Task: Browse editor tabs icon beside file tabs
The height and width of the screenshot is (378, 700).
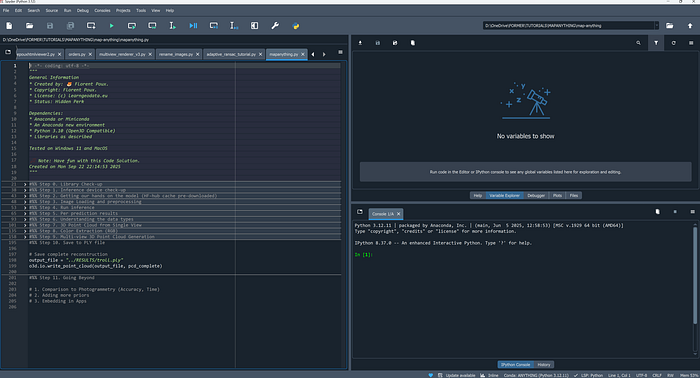Action: tap(8, 52)
